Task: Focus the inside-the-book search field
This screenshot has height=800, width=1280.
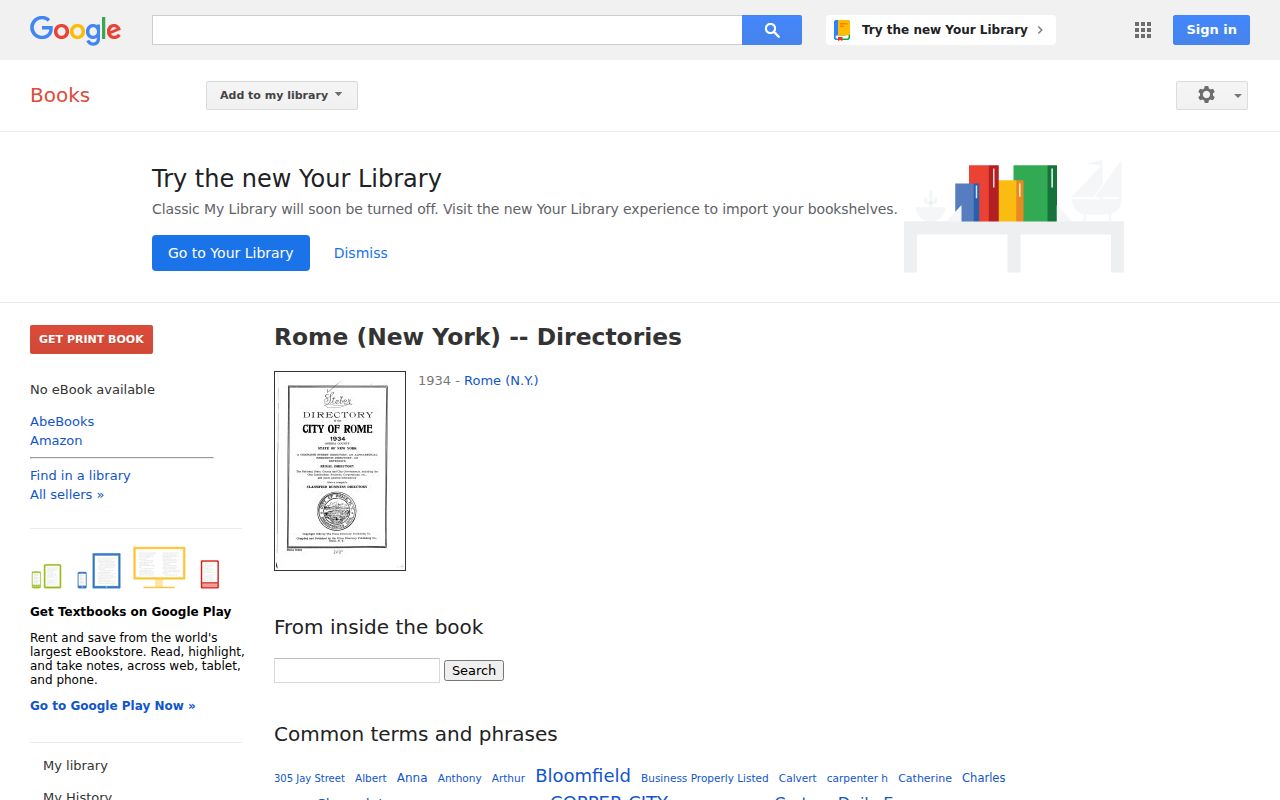Action: pos(357,670)
